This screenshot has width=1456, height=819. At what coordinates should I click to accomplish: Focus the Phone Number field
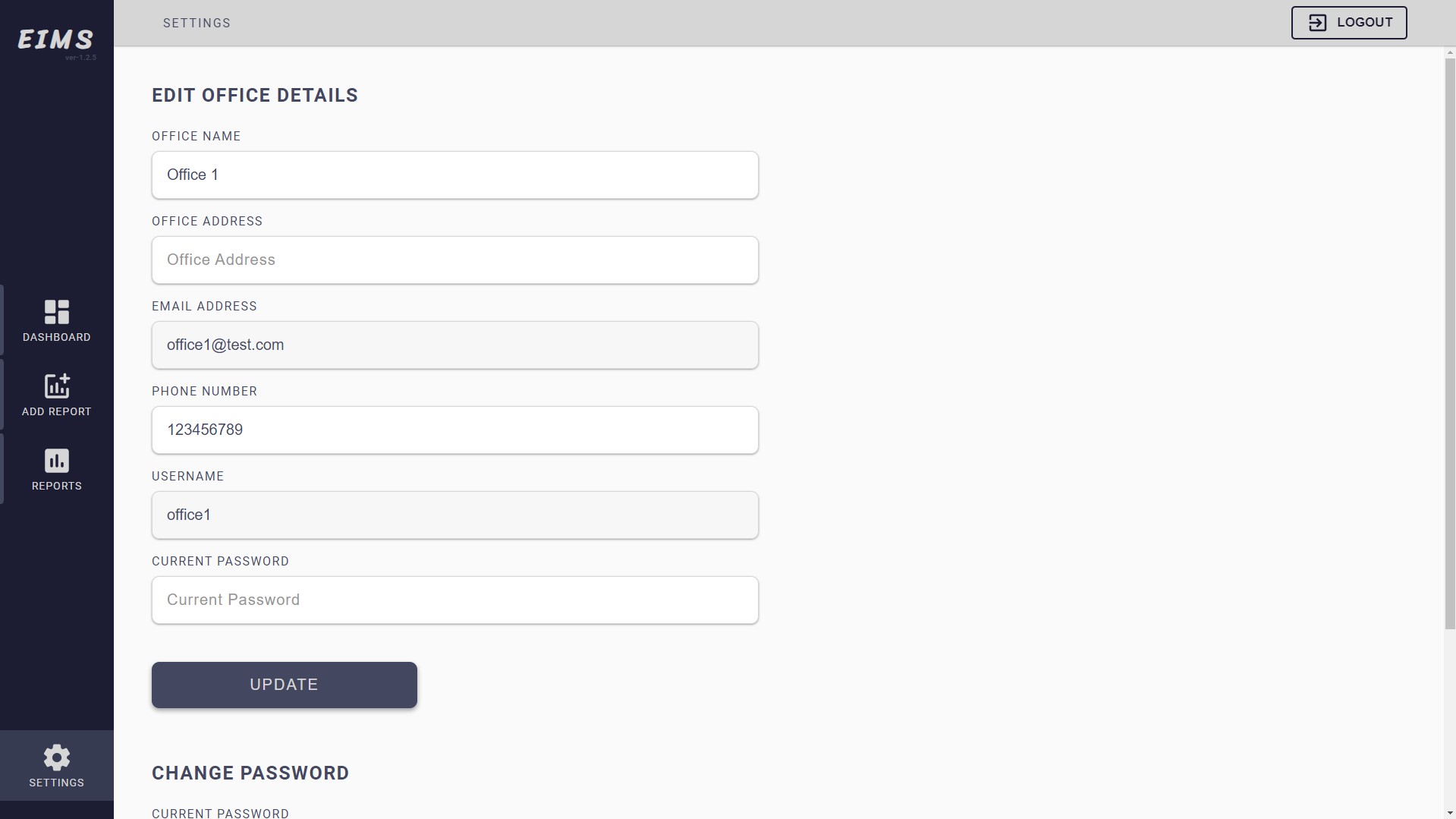454,430
